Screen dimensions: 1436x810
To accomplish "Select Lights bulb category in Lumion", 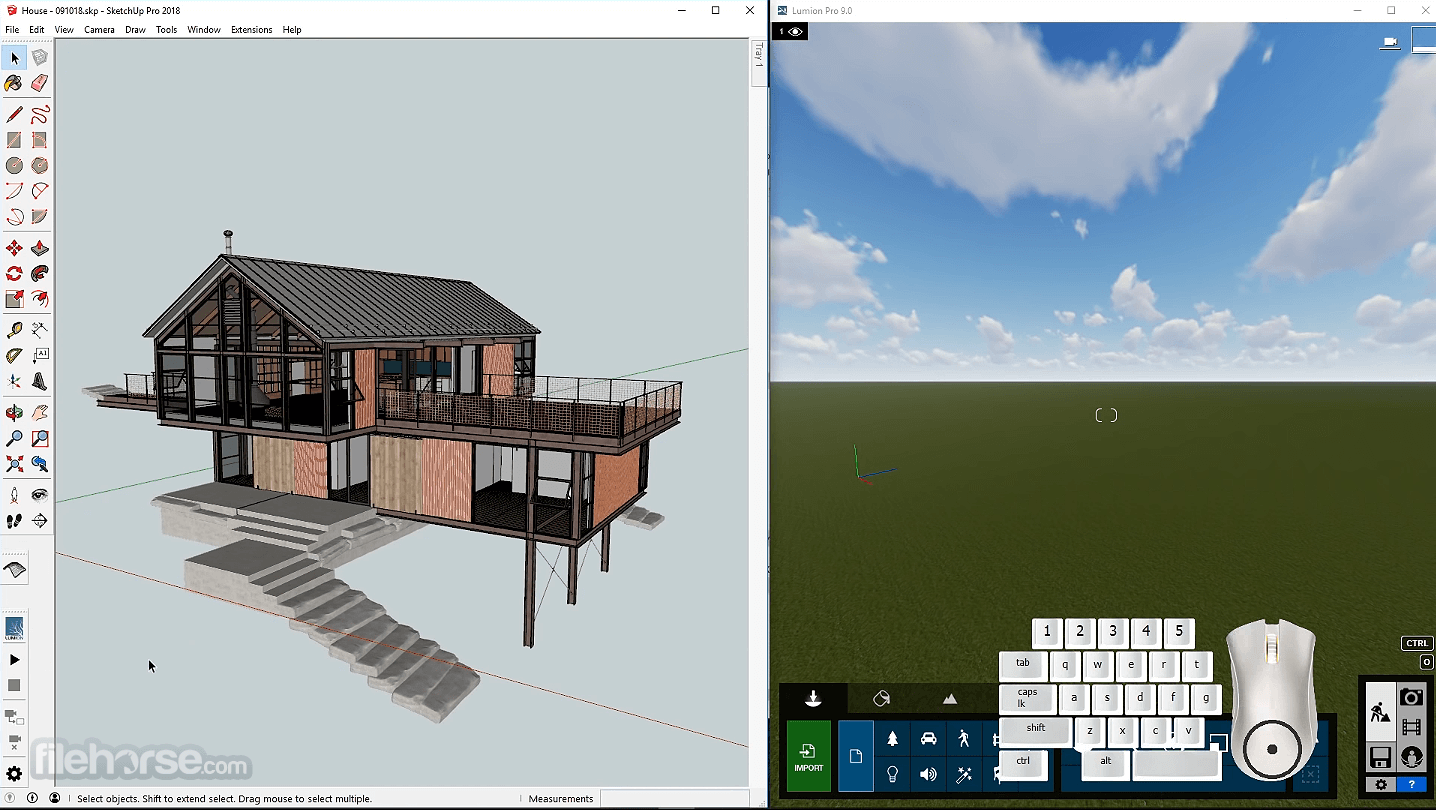I will pos(893,774).
